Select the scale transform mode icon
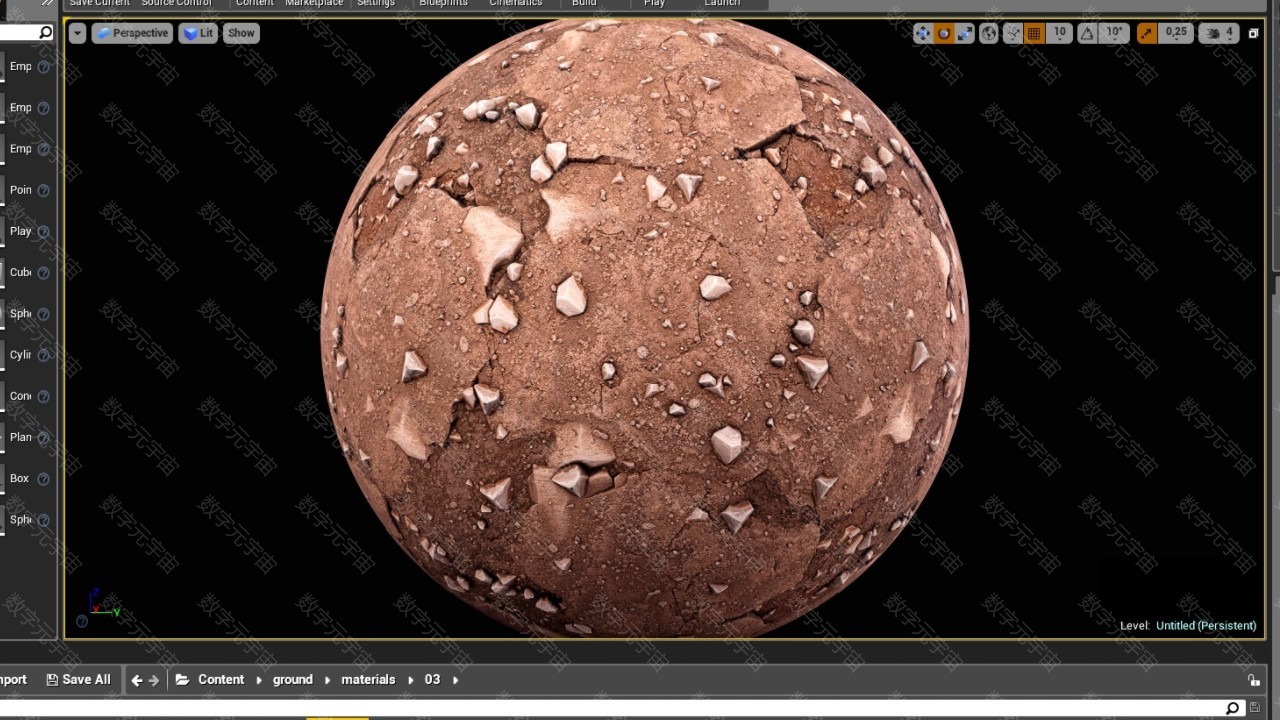 click(x=965, y=33)
